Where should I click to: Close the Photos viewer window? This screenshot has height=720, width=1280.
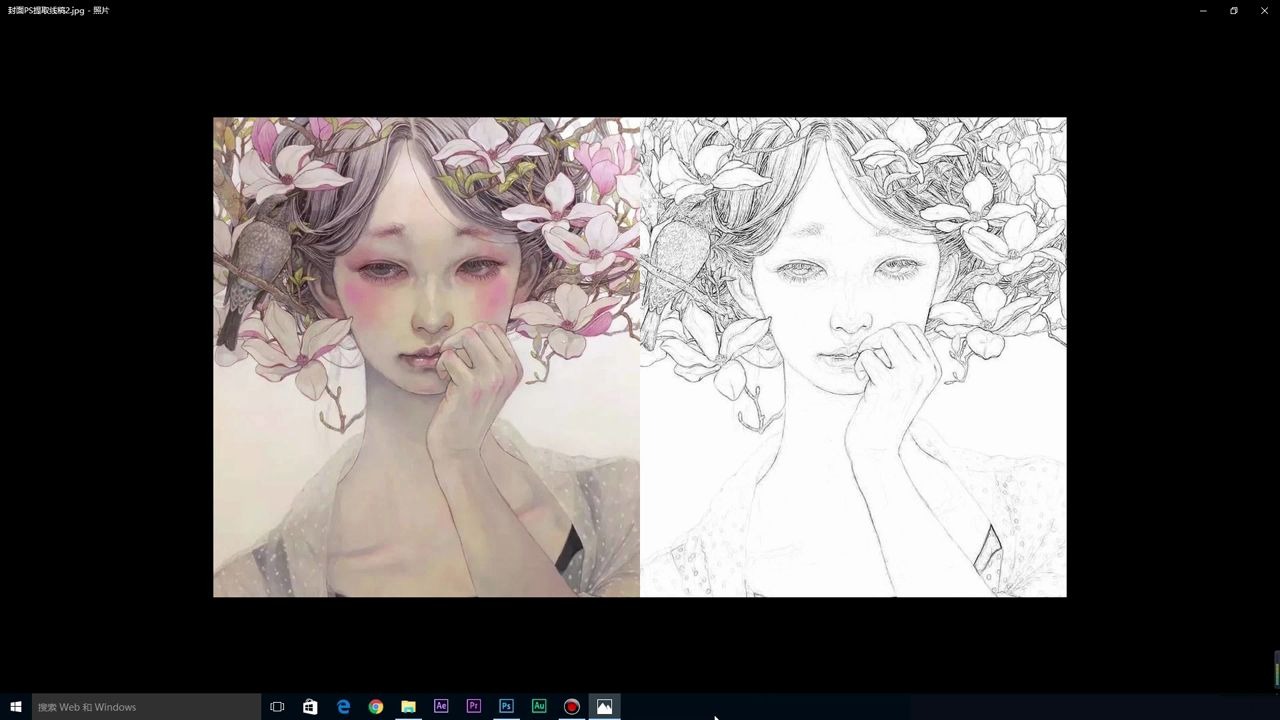tap(1264, 10)
